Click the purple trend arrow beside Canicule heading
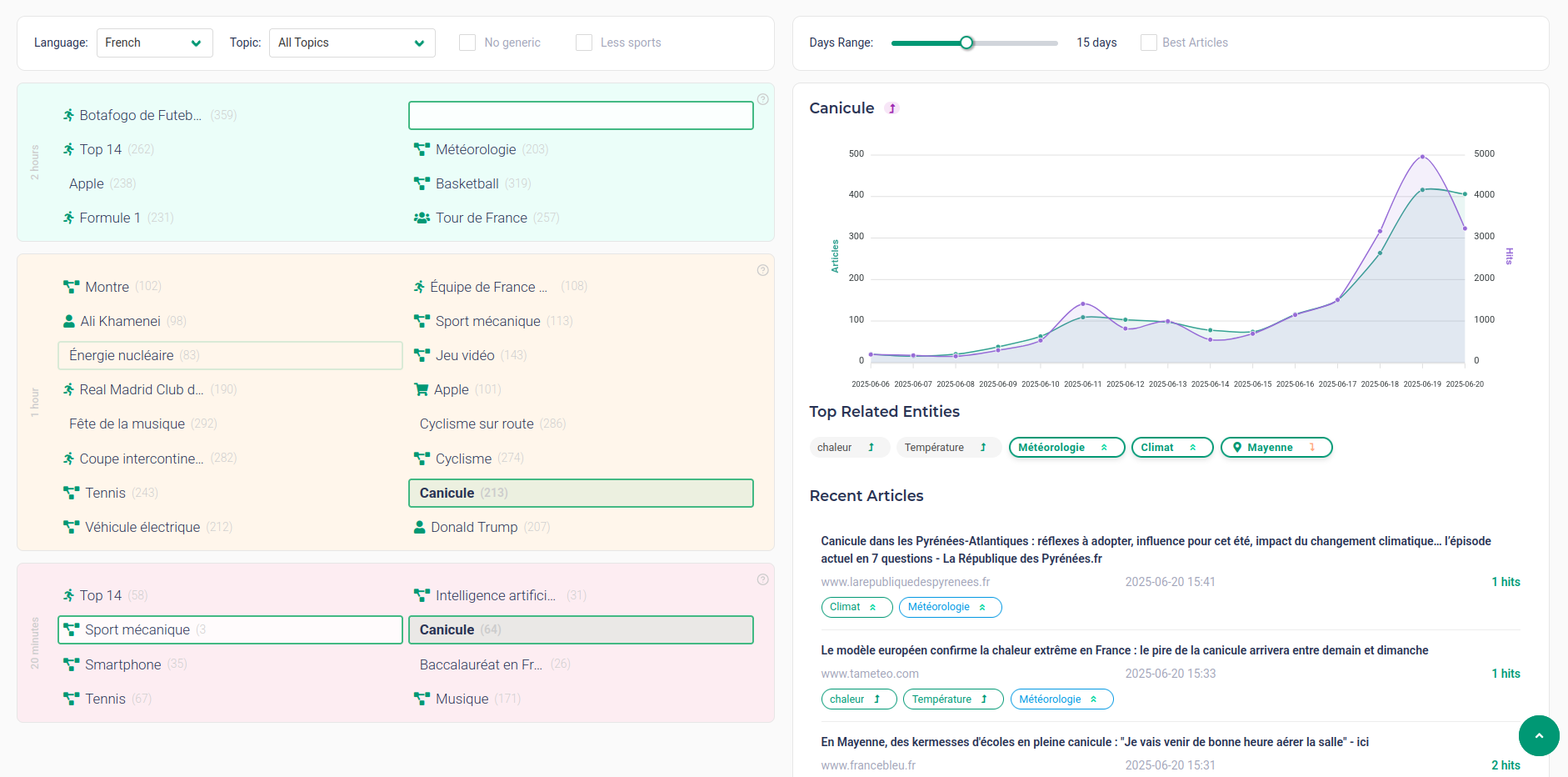Image resolution: width=1568 pixels, height=777 pixels. [x=891, y=108]
